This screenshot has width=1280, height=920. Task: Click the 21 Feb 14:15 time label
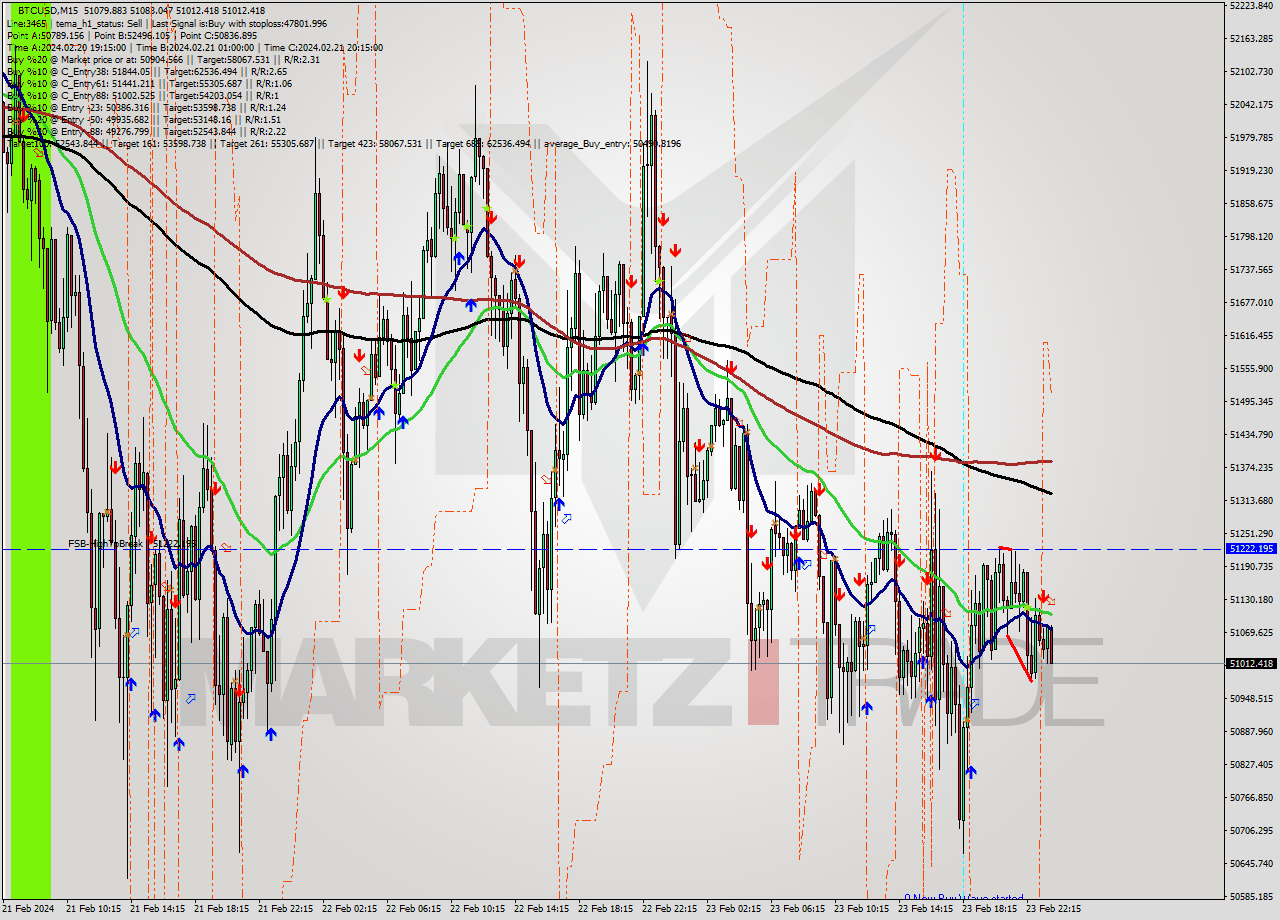[x=157, y=909]
